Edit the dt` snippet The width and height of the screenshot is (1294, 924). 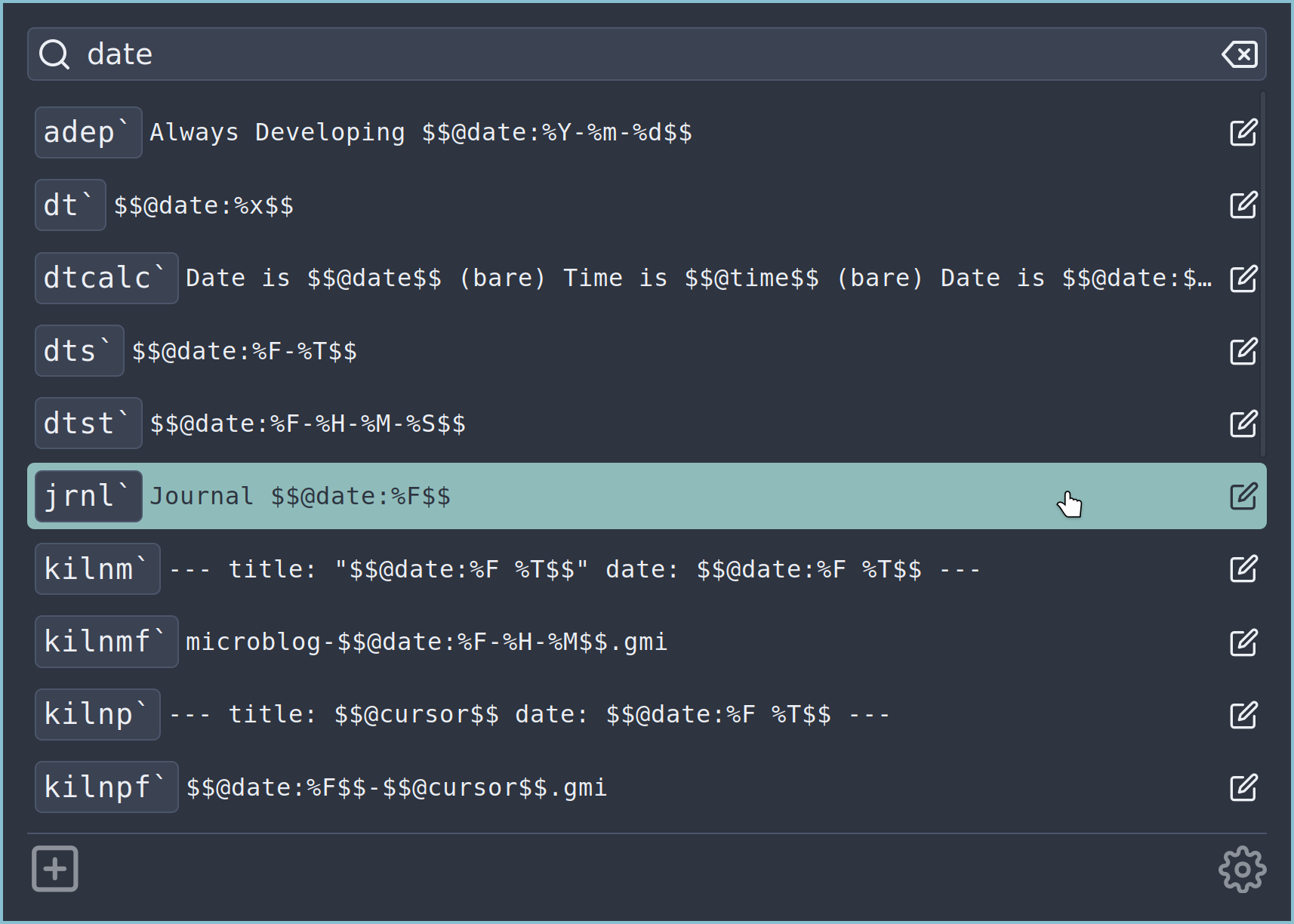tap(1243, 205)
